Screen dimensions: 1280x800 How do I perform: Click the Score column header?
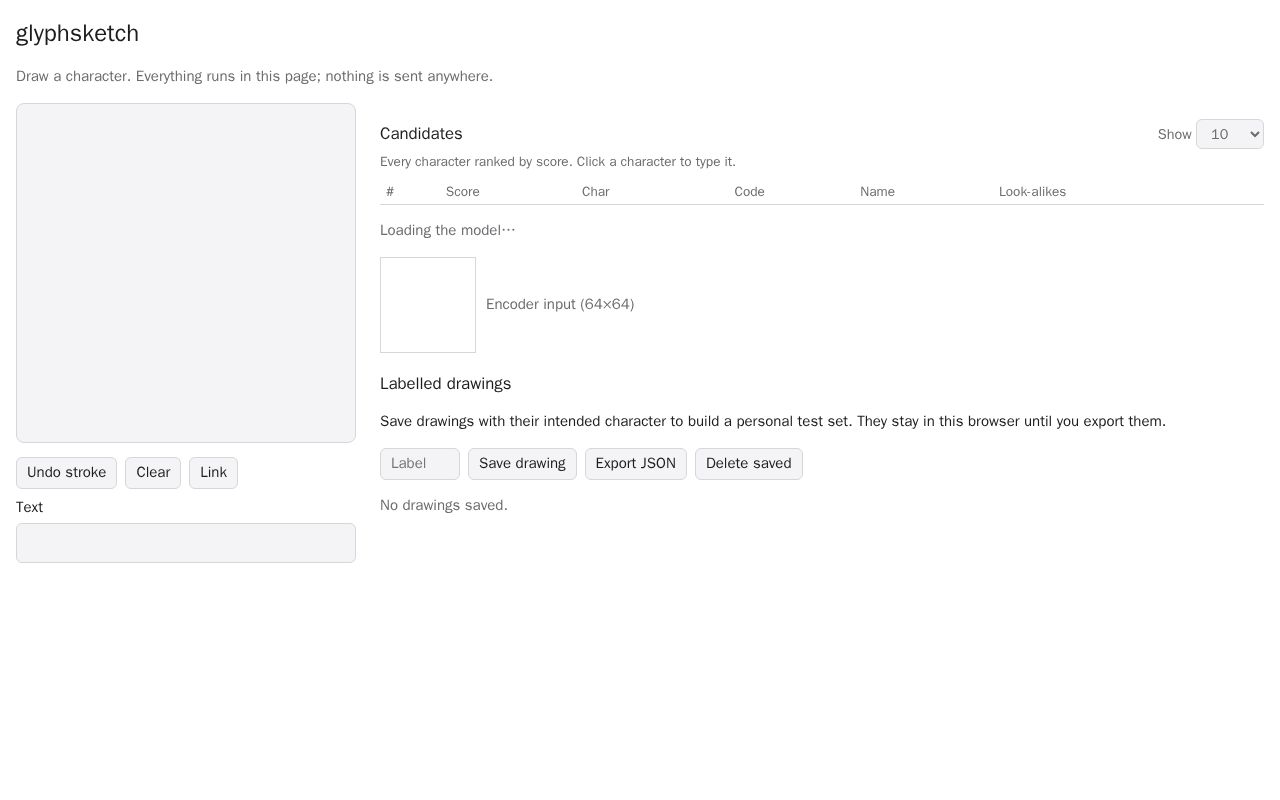pyautogui.click(x=463, y=192)
